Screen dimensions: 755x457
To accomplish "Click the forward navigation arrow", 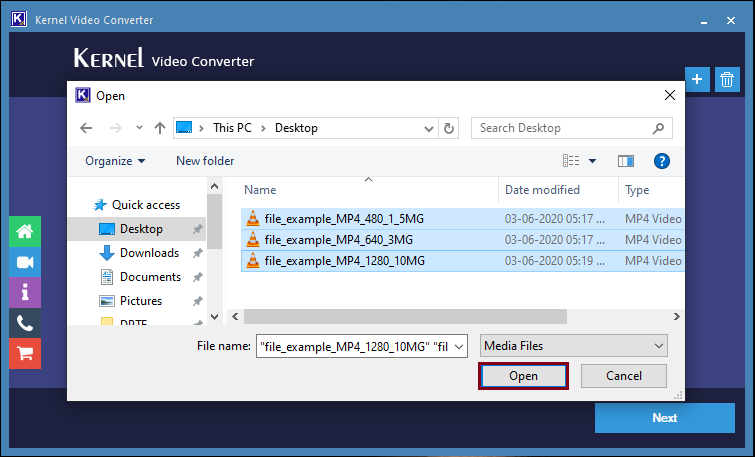I will [x=116, y=128].
